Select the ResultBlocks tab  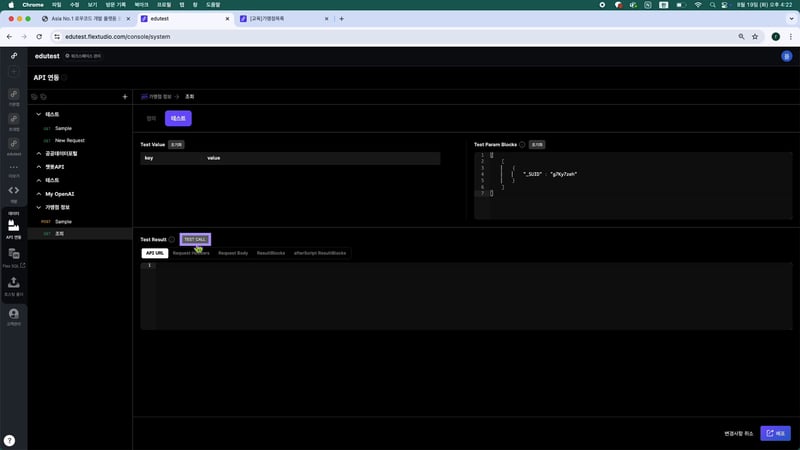[271, 253]
